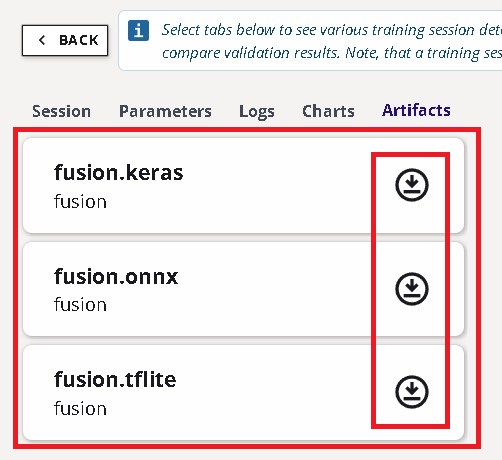
Task: Click the back chevron arrow
Action: click(42, 40)
